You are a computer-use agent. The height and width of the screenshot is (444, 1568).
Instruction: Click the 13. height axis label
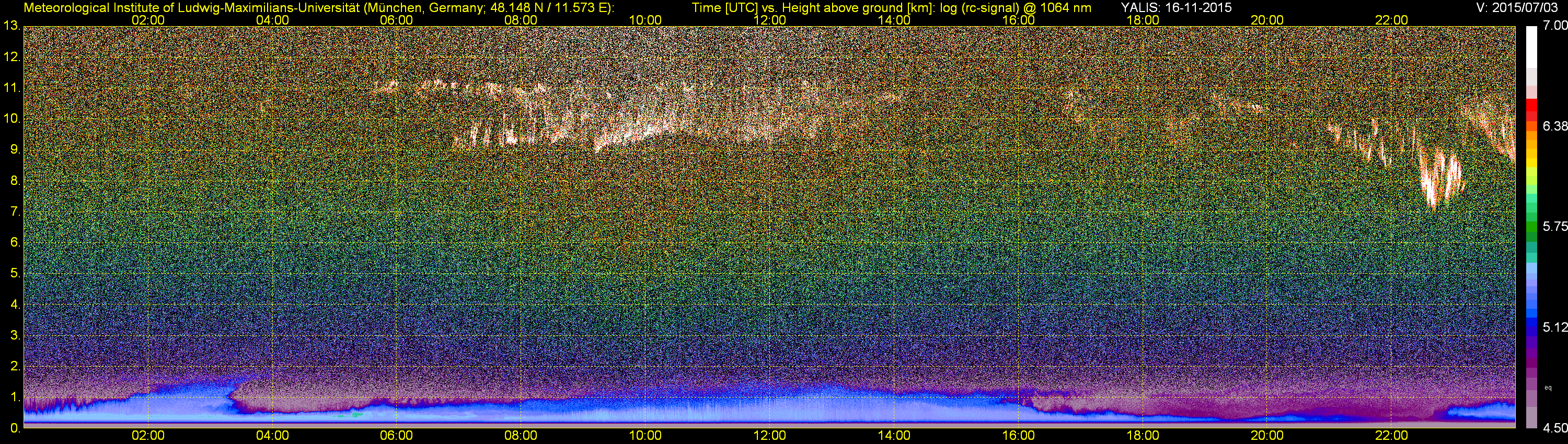(11, 26)
